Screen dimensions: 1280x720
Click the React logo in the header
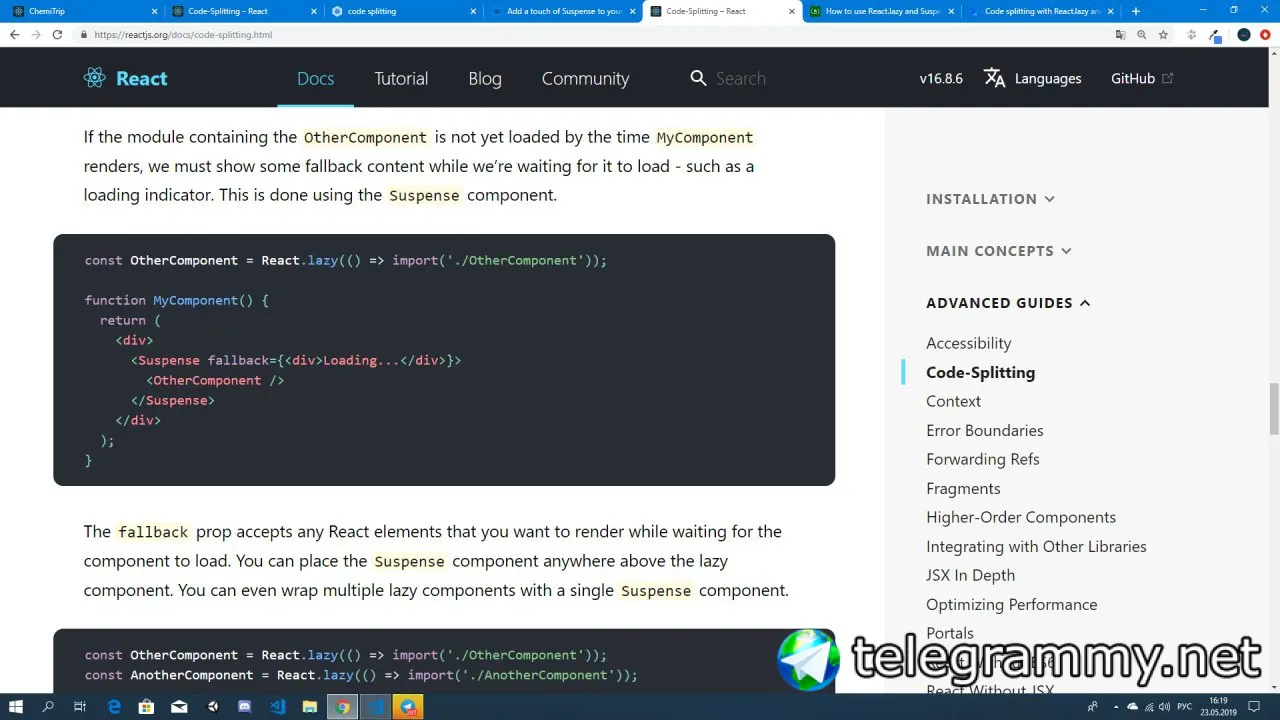[x=126, y=78]
